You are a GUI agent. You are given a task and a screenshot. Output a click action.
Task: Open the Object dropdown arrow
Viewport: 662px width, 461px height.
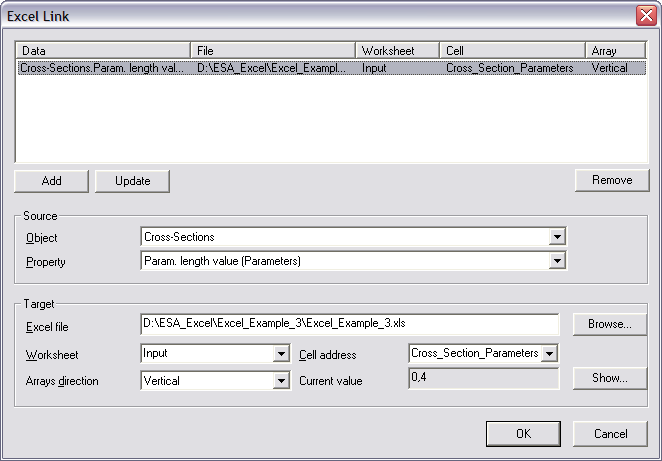click(557, 237)
